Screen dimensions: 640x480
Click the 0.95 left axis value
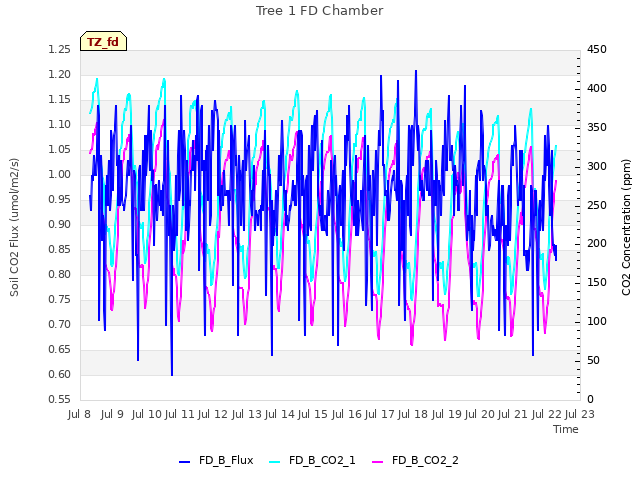tap(60, 200)
